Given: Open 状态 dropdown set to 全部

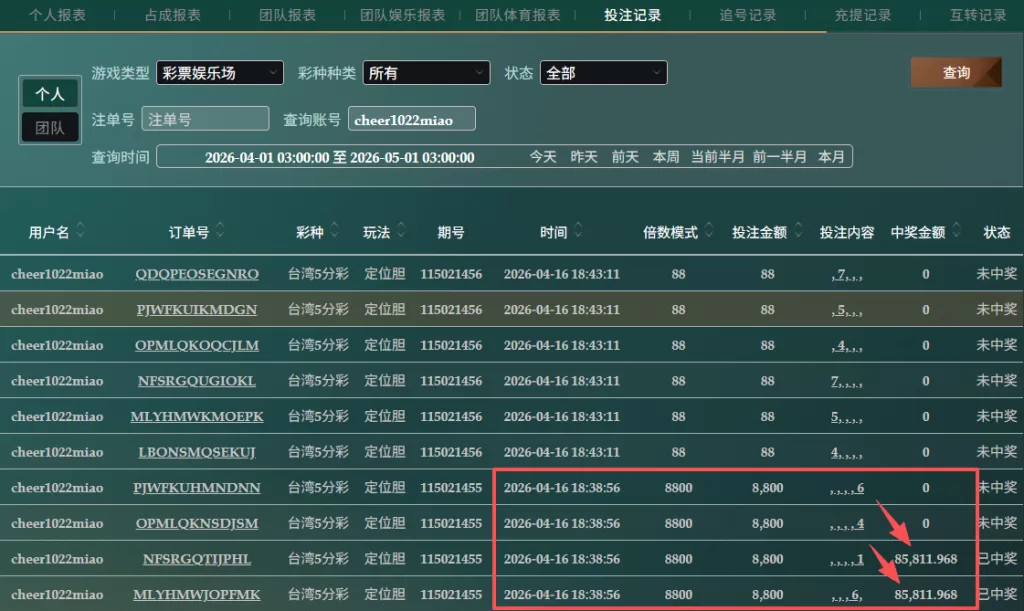Looking at the screenshot, I should pos(603,73).
